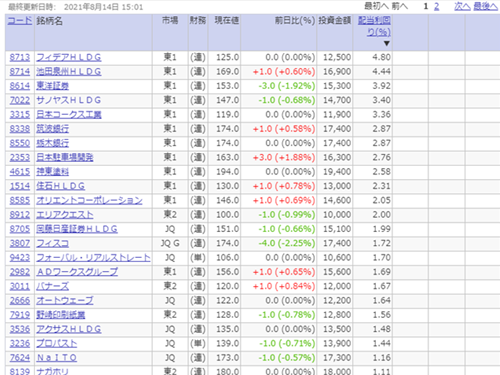The width and height of the screenshot is (500, 375).
Task: Open アクサスHLDG stock link
Action: [x=69, y=330]
